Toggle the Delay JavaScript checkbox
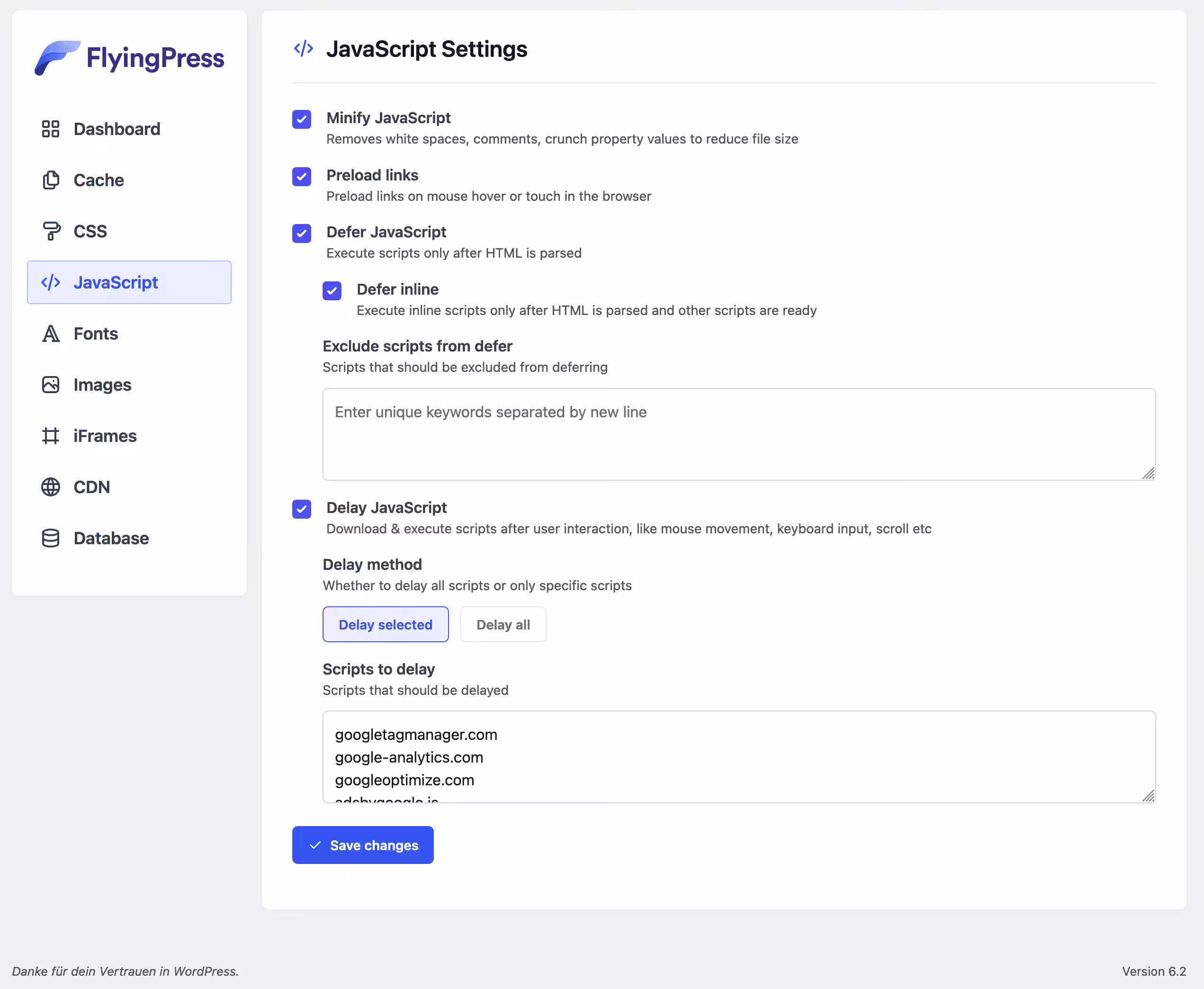Image resolution: width=1204 pixels, height=989 pixels. [301, 509]
